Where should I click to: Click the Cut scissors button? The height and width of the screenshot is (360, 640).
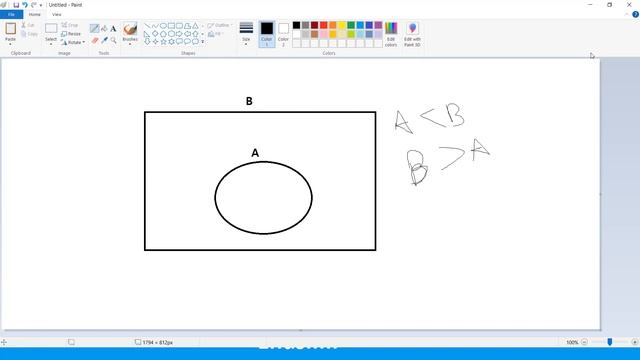click(28, 25)
